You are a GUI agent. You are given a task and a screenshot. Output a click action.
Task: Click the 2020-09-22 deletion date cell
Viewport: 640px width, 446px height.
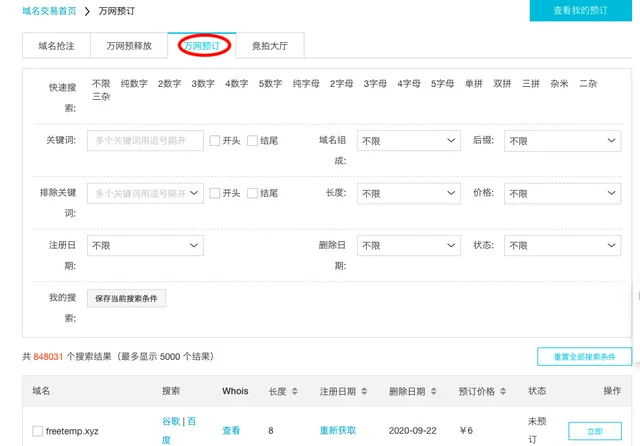(x=412, y=430)
